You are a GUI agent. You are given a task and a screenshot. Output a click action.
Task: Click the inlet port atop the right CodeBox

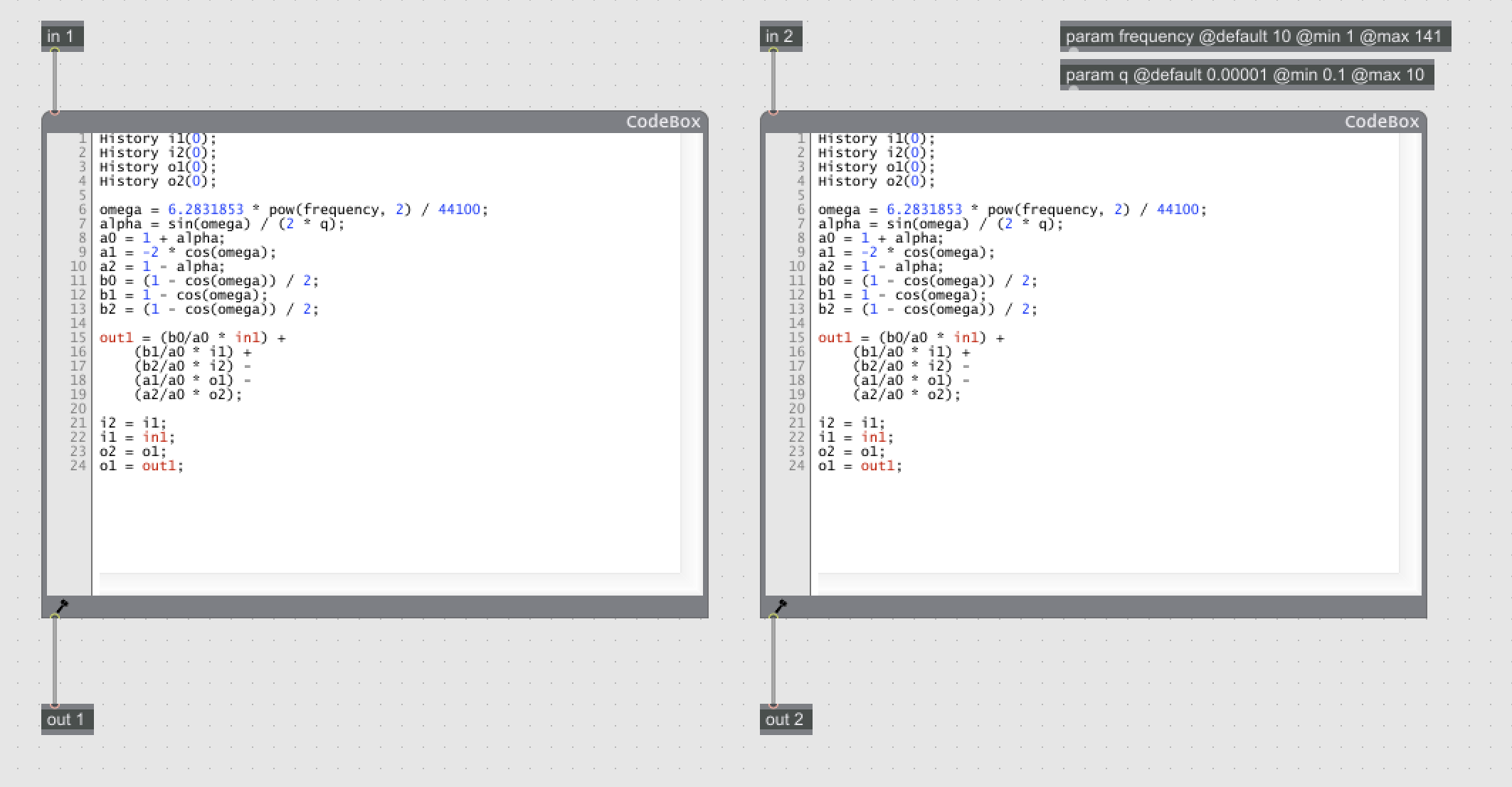773,112
